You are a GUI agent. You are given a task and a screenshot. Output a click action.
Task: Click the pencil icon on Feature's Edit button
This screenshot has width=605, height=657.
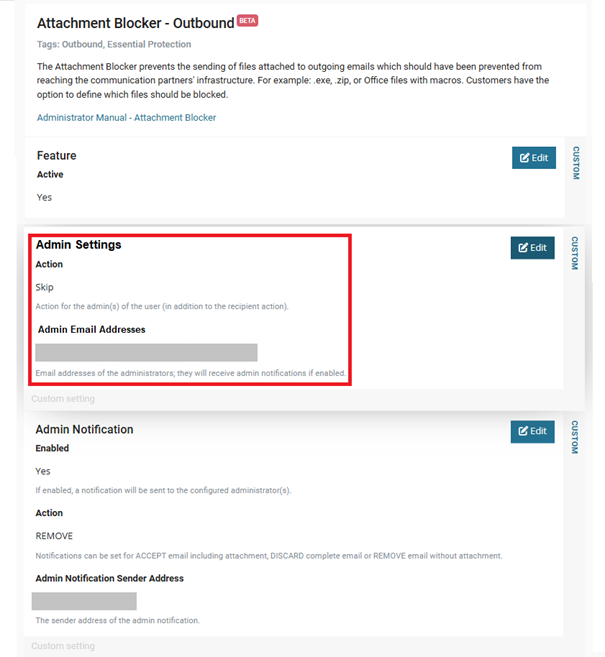(x=524, y=158)
